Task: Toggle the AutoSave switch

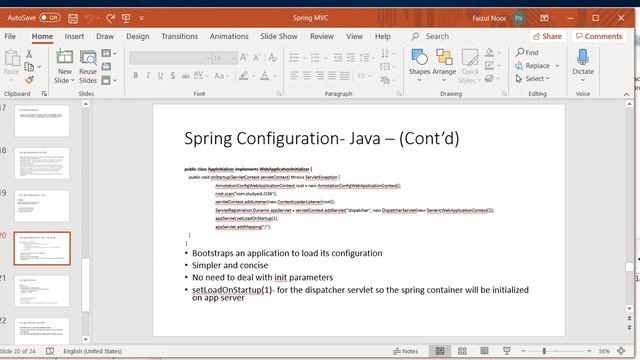Action: [50, 18]
